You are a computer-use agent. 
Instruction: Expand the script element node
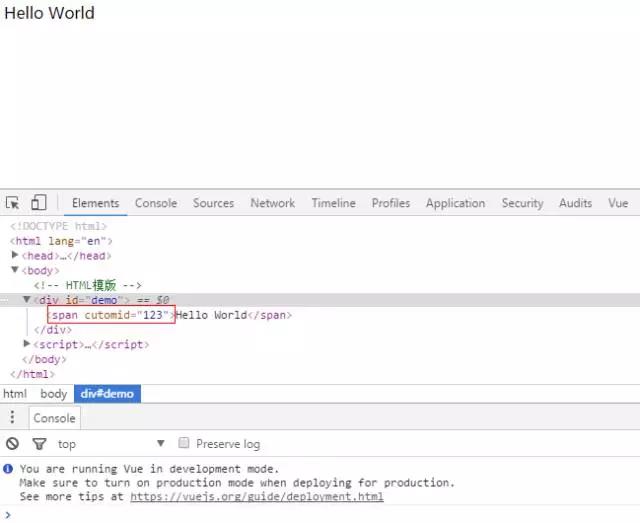point(27,344)
